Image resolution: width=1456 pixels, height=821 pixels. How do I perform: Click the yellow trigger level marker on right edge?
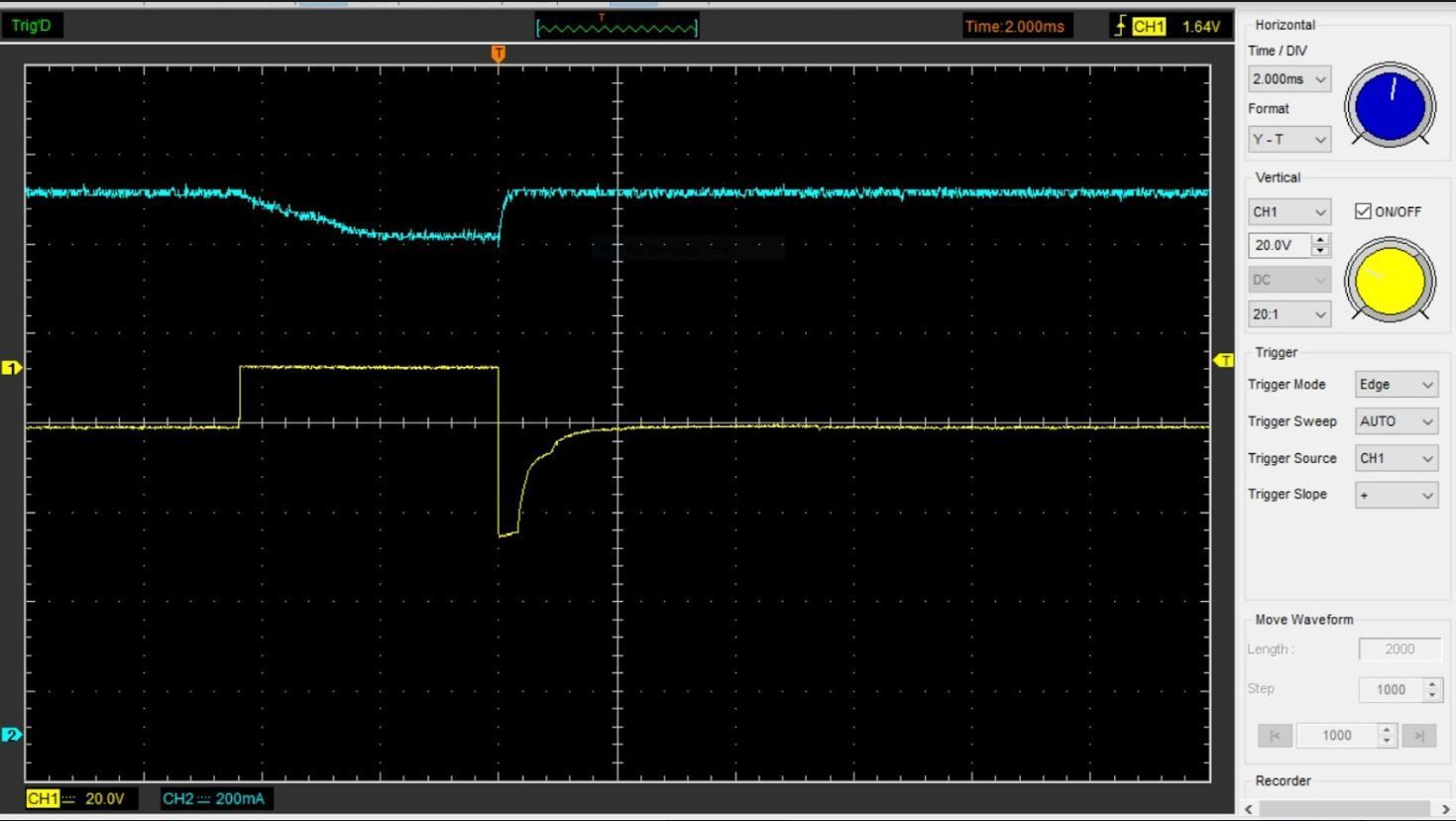pyautogui.click(x=1224, y=360)
